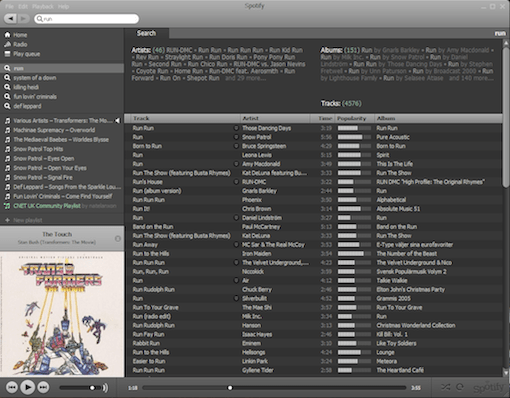Open Gnarls Barkley album artist link
The image size is (510, 398).
coord(400,50)
